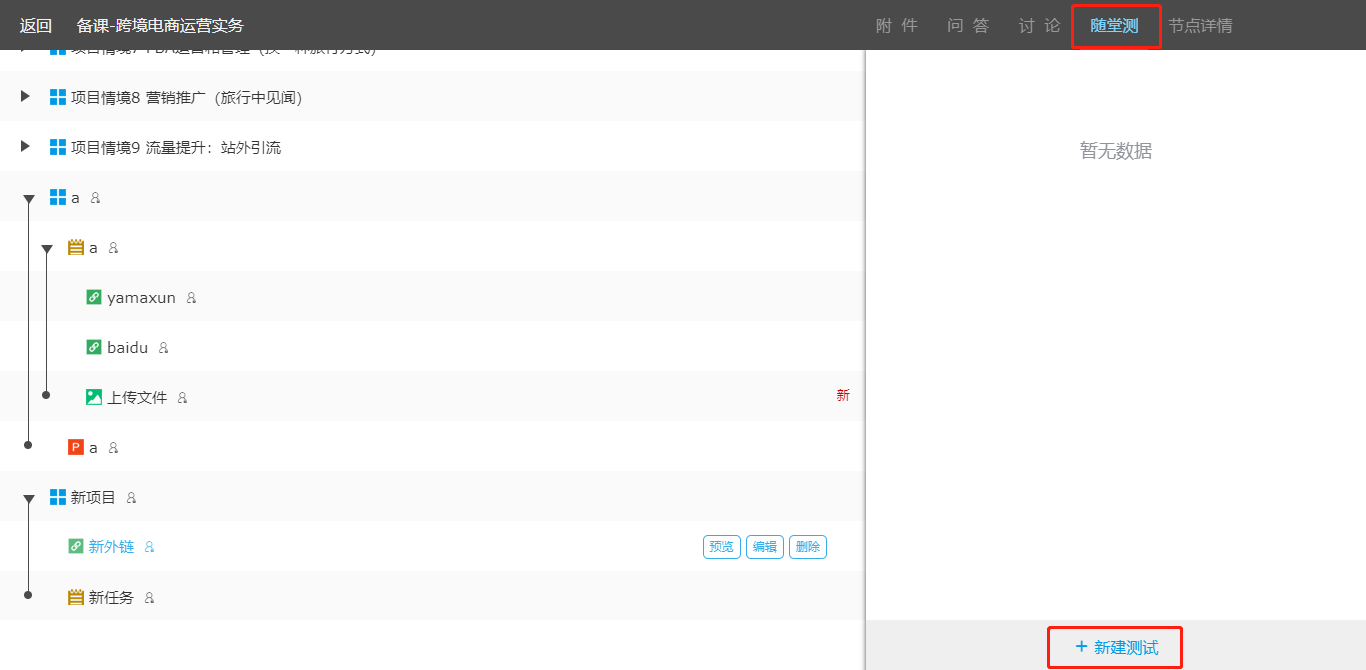Click the grid icon of 新项目
The height and width of the screenshot is (670, 1366).
coord(58,497)
